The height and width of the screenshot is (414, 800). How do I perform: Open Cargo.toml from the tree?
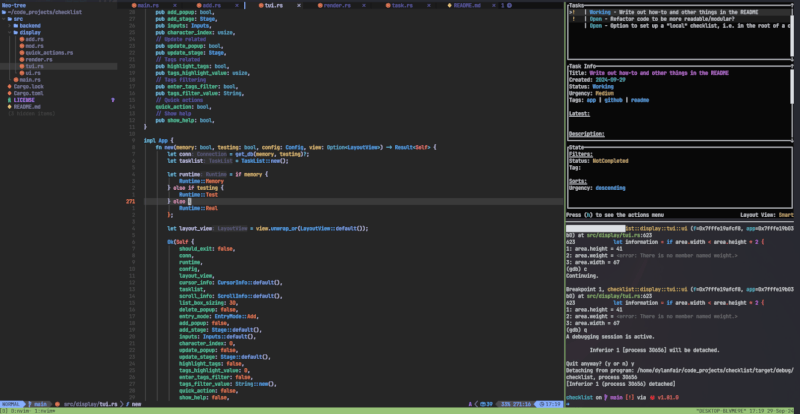[x=28, y=93]
